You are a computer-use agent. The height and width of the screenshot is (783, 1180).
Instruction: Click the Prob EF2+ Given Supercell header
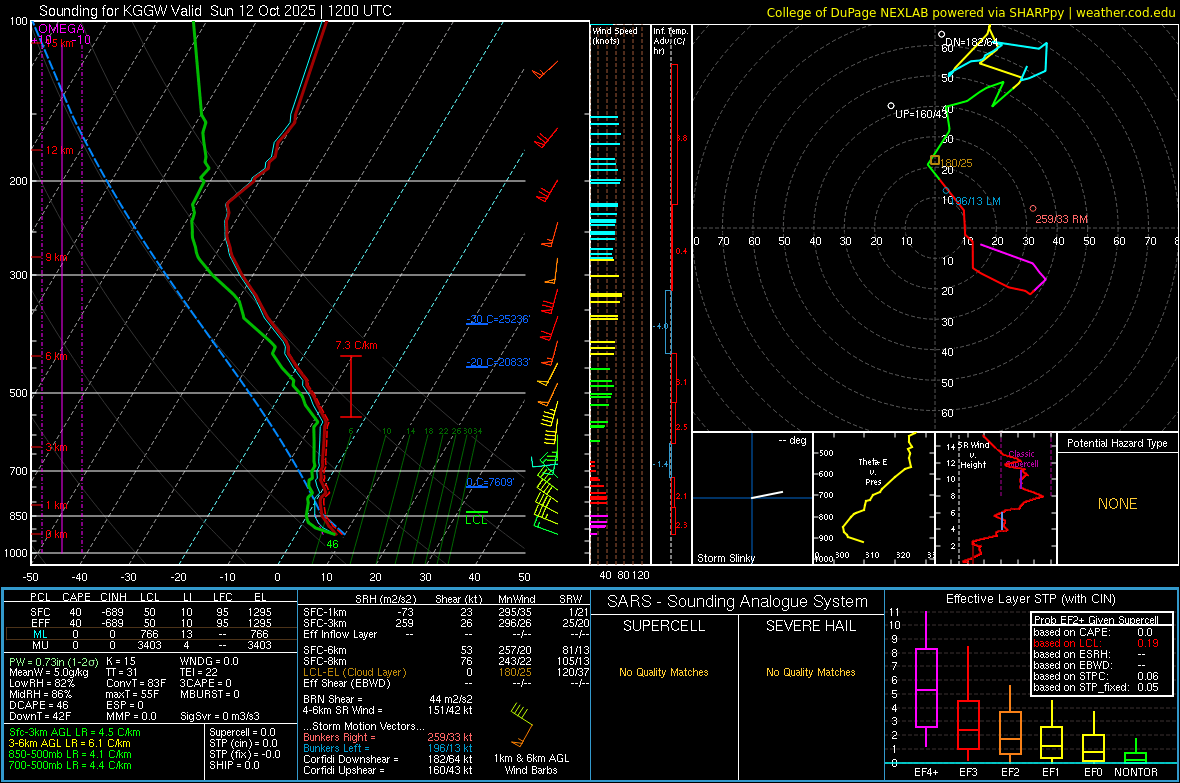[1096, 620]
